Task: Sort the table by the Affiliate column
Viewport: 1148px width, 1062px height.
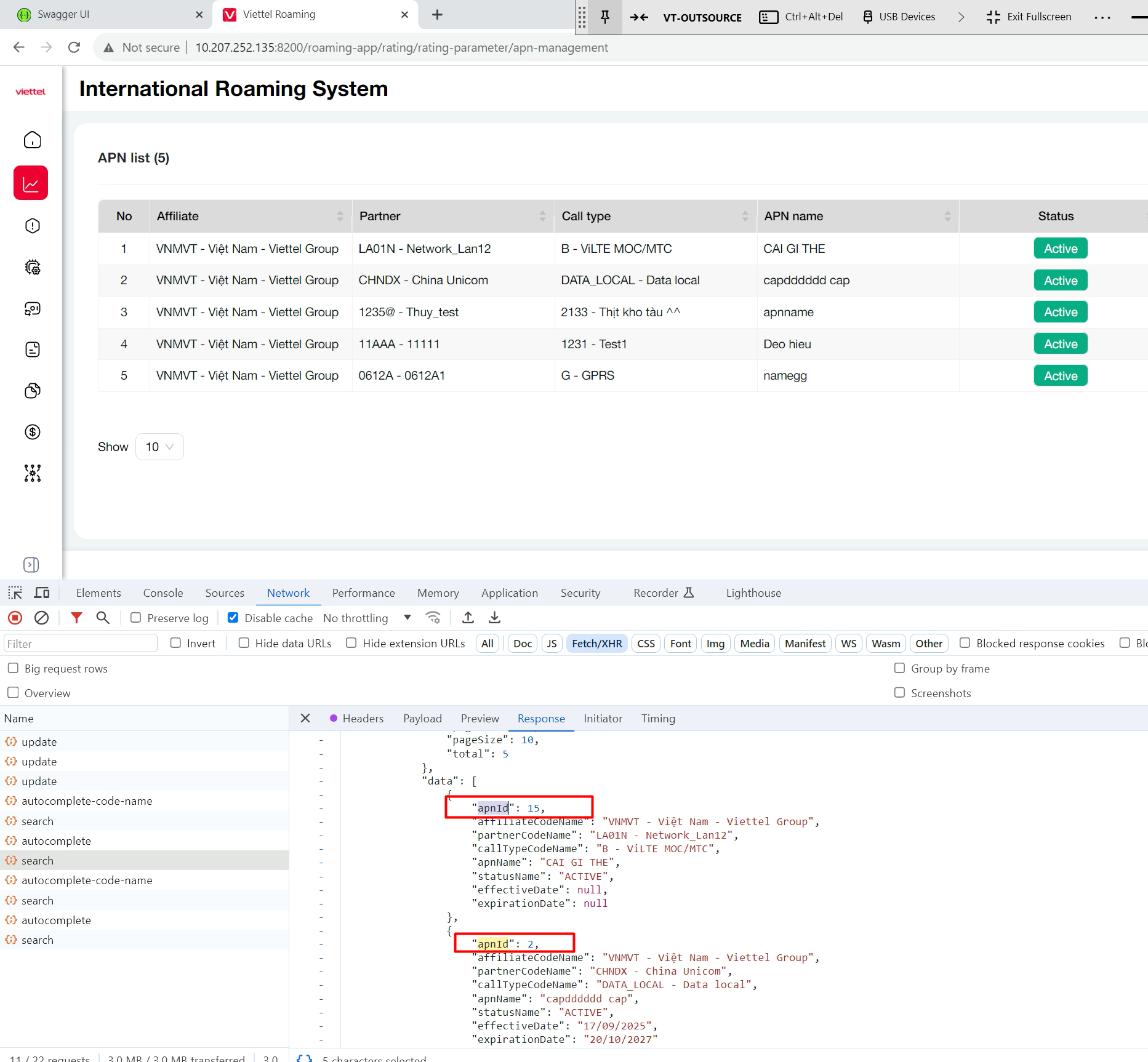Action: coord(340,216)
